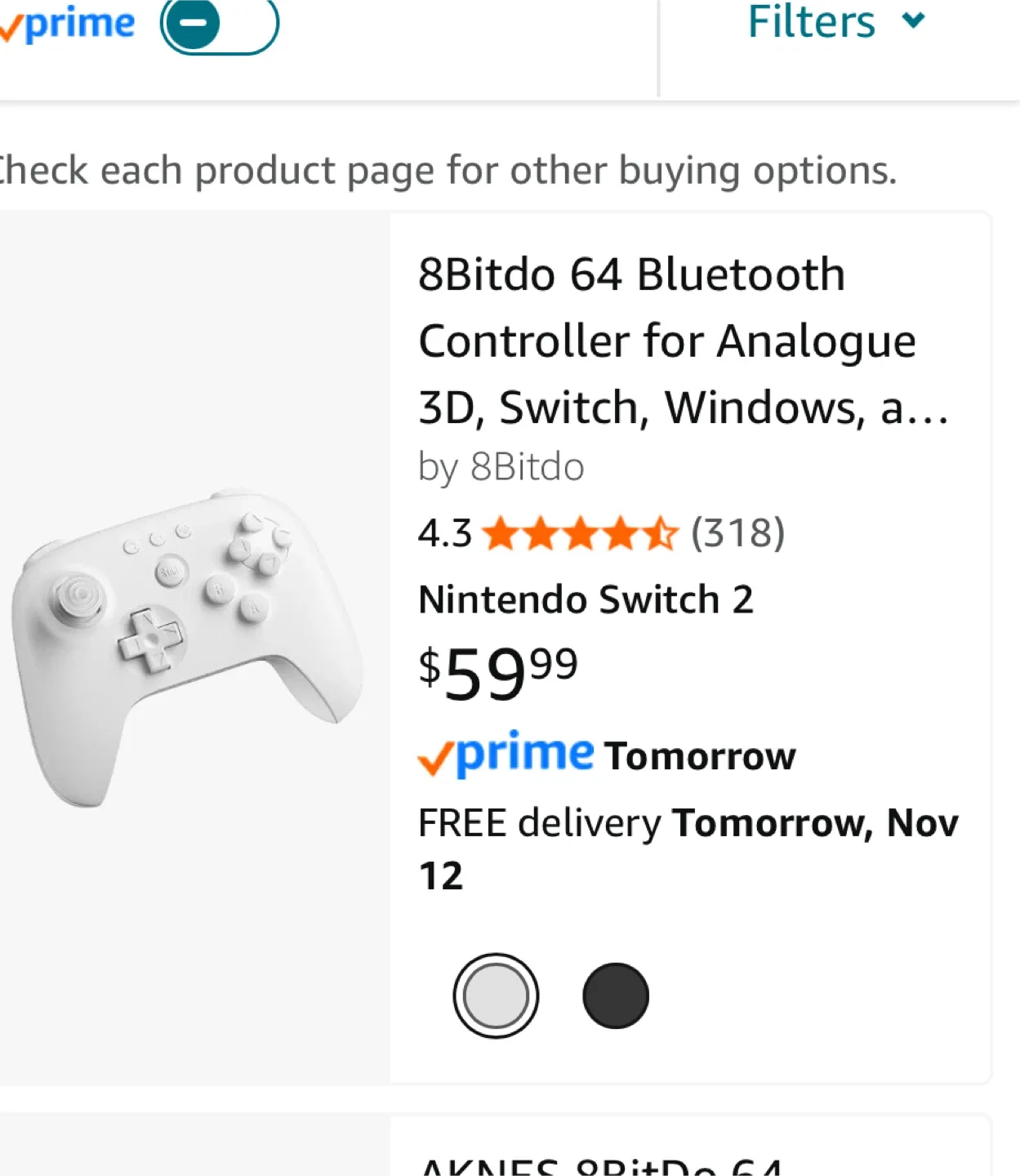The width and height of the screenshot is (1020, 1176).
Task: Click the "by 8Bitdo" brand text
Action: coord(501,468)
